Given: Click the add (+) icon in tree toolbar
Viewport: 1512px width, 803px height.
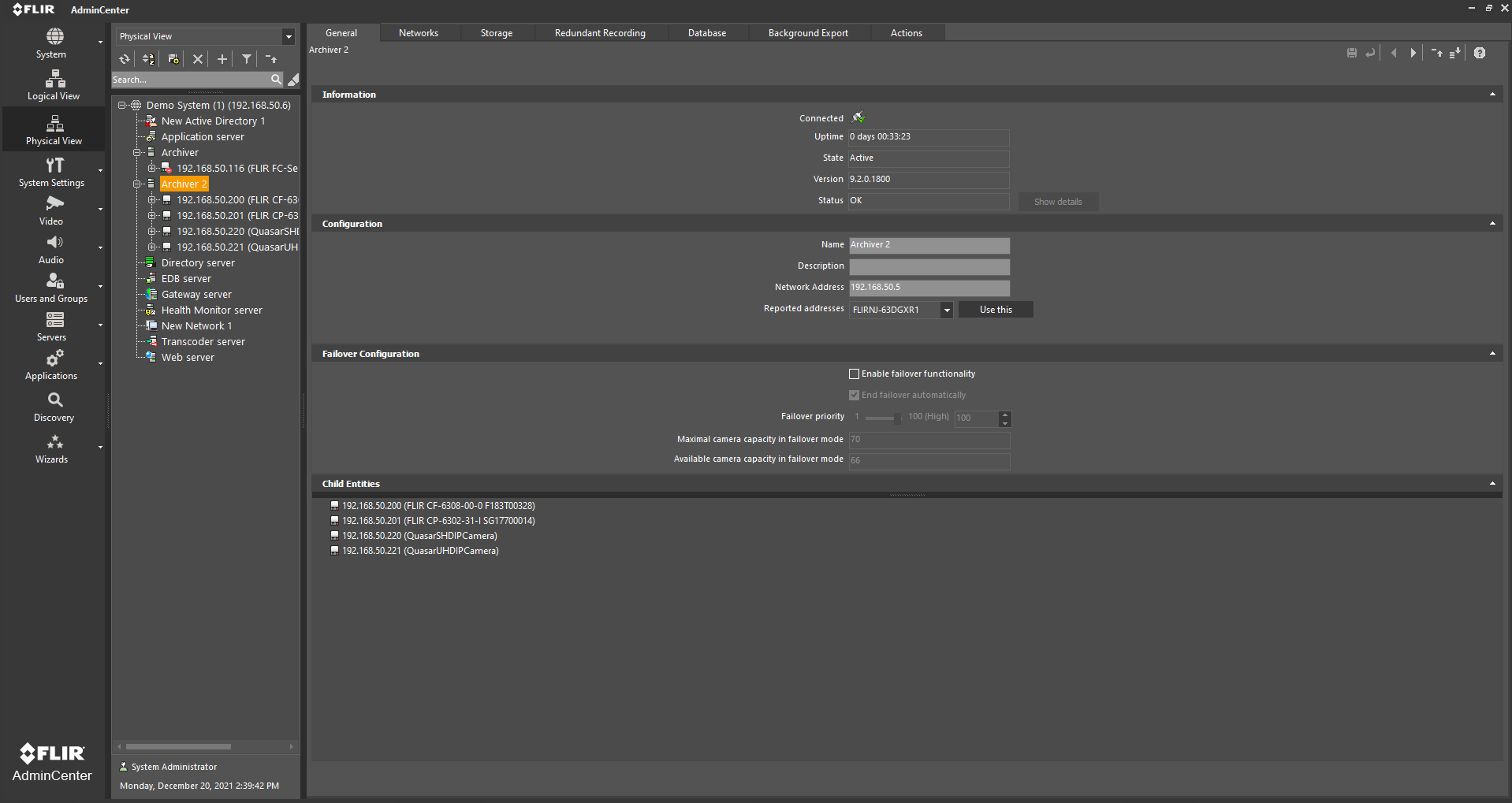Looking at the screenshot, I should click(x=222, y=59).
